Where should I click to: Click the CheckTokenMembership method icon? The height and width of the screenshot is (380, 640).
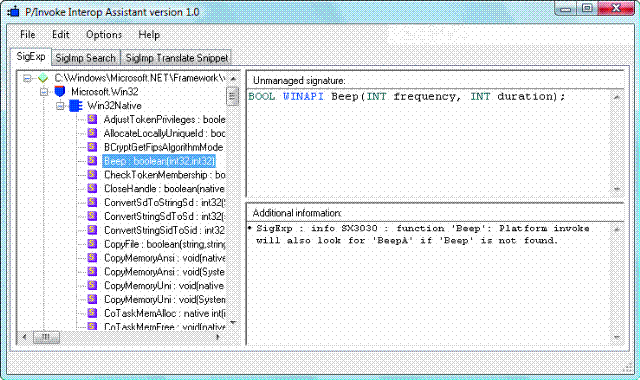click(92, 175)
